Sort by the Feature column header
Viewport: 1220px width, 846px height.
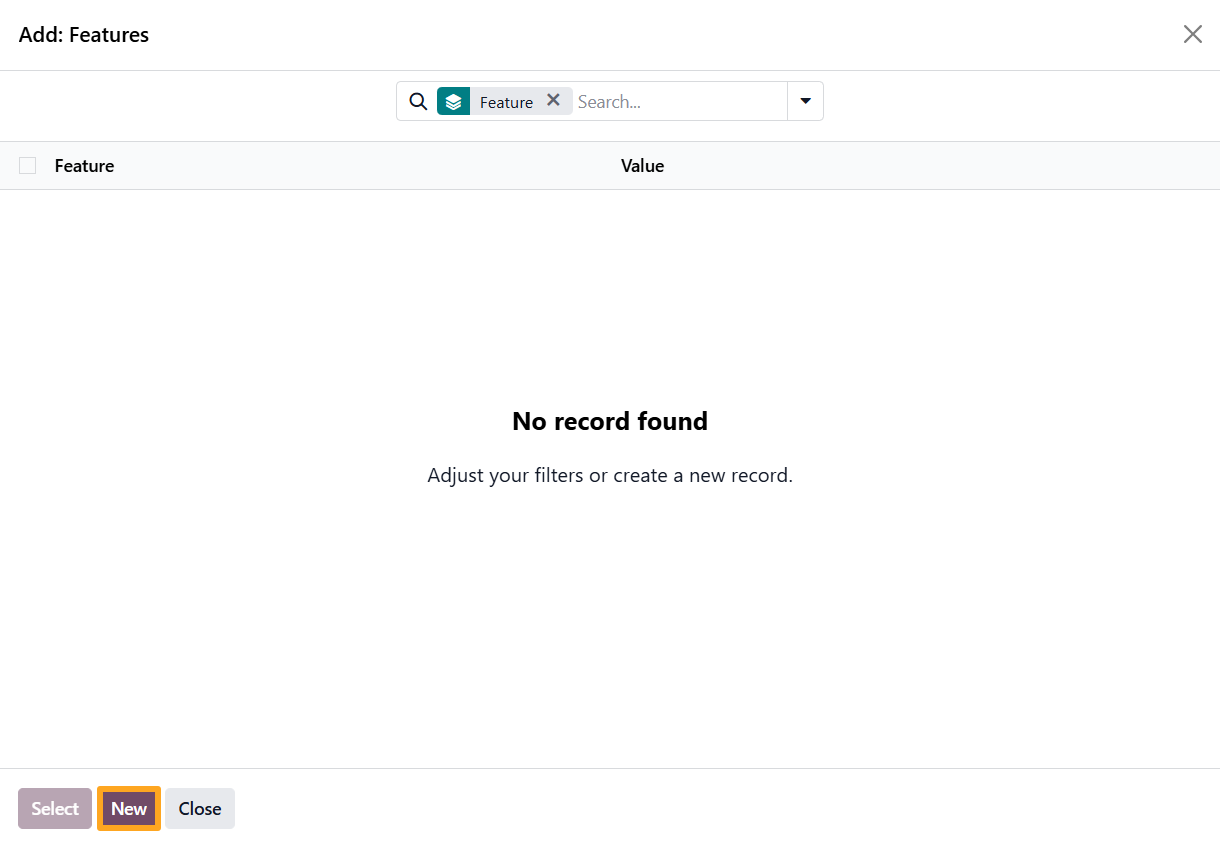pos(84,166)
